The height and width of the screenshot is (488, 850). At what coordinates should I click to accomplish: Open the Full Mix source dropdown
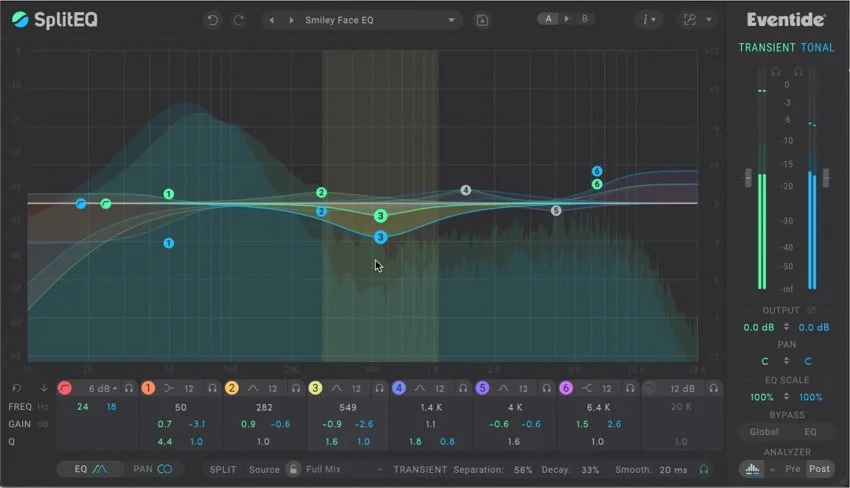tap(343, 470)
